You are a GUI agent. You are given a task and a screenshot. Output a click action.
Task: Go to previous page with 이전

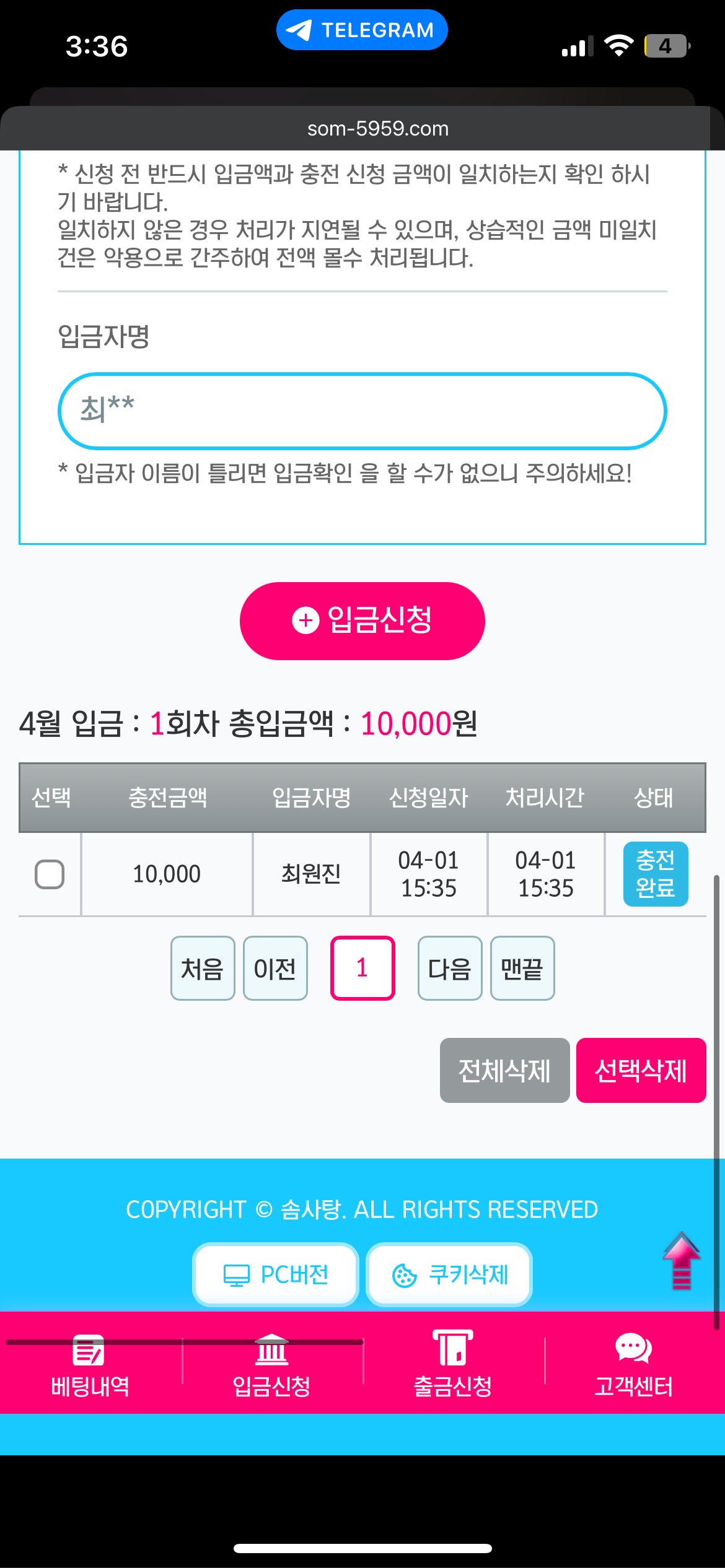point(275,968)
